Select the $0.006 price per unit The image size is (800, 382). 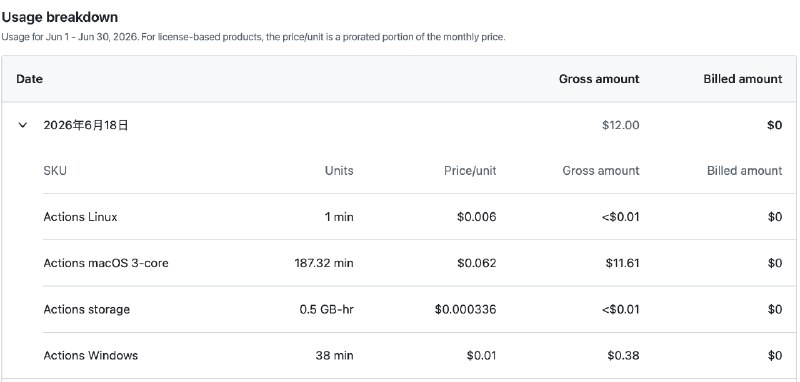(477, 217)
